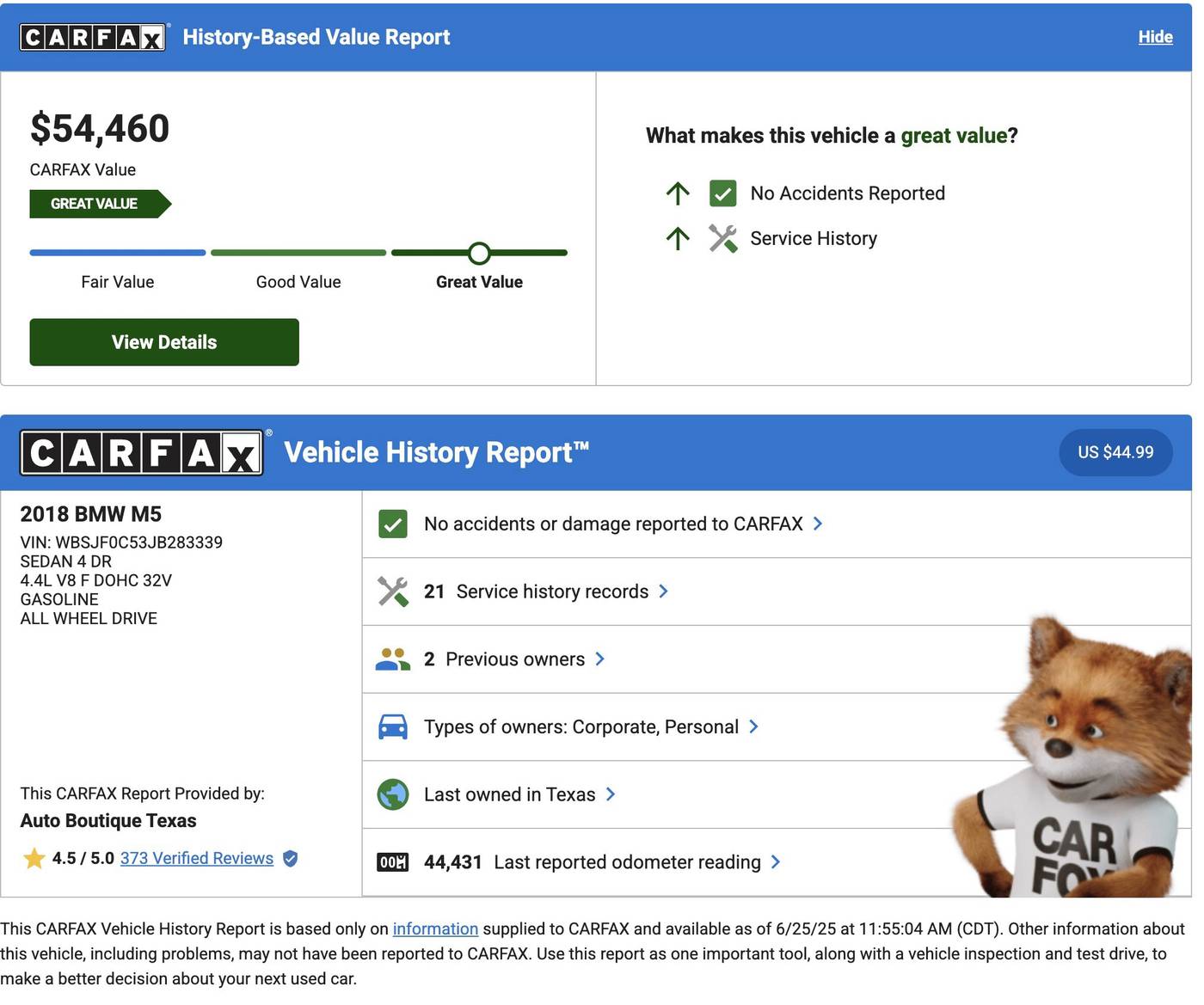This screenshot has height=1005, width=1204.
Task: Click the US $44.99 price button
Action: click(1115, 452)
